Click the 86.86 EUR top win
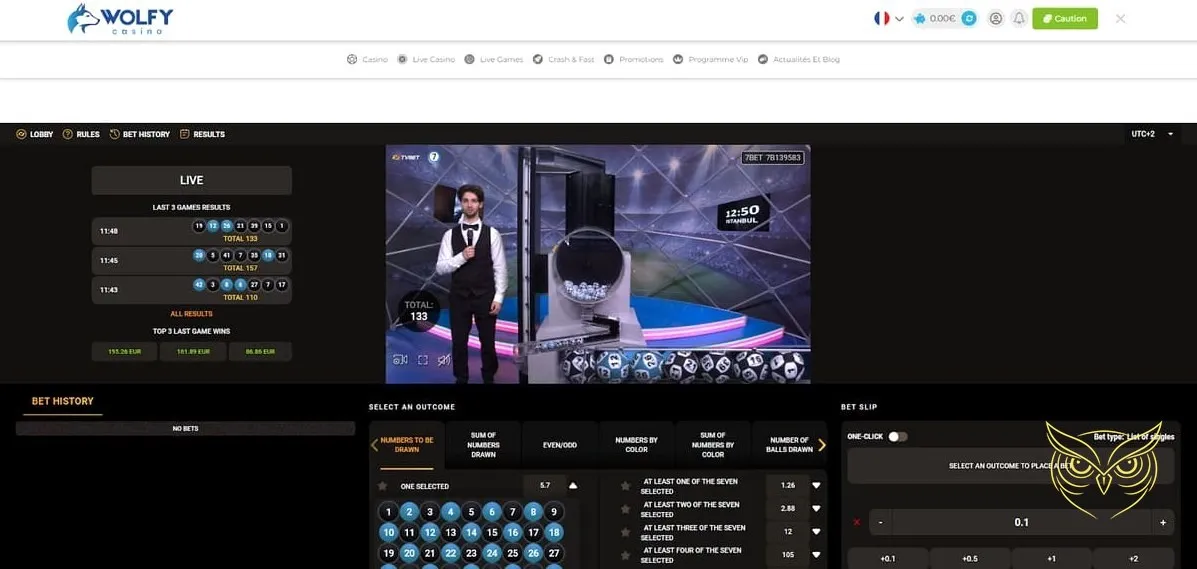 [x=260, y=351]
